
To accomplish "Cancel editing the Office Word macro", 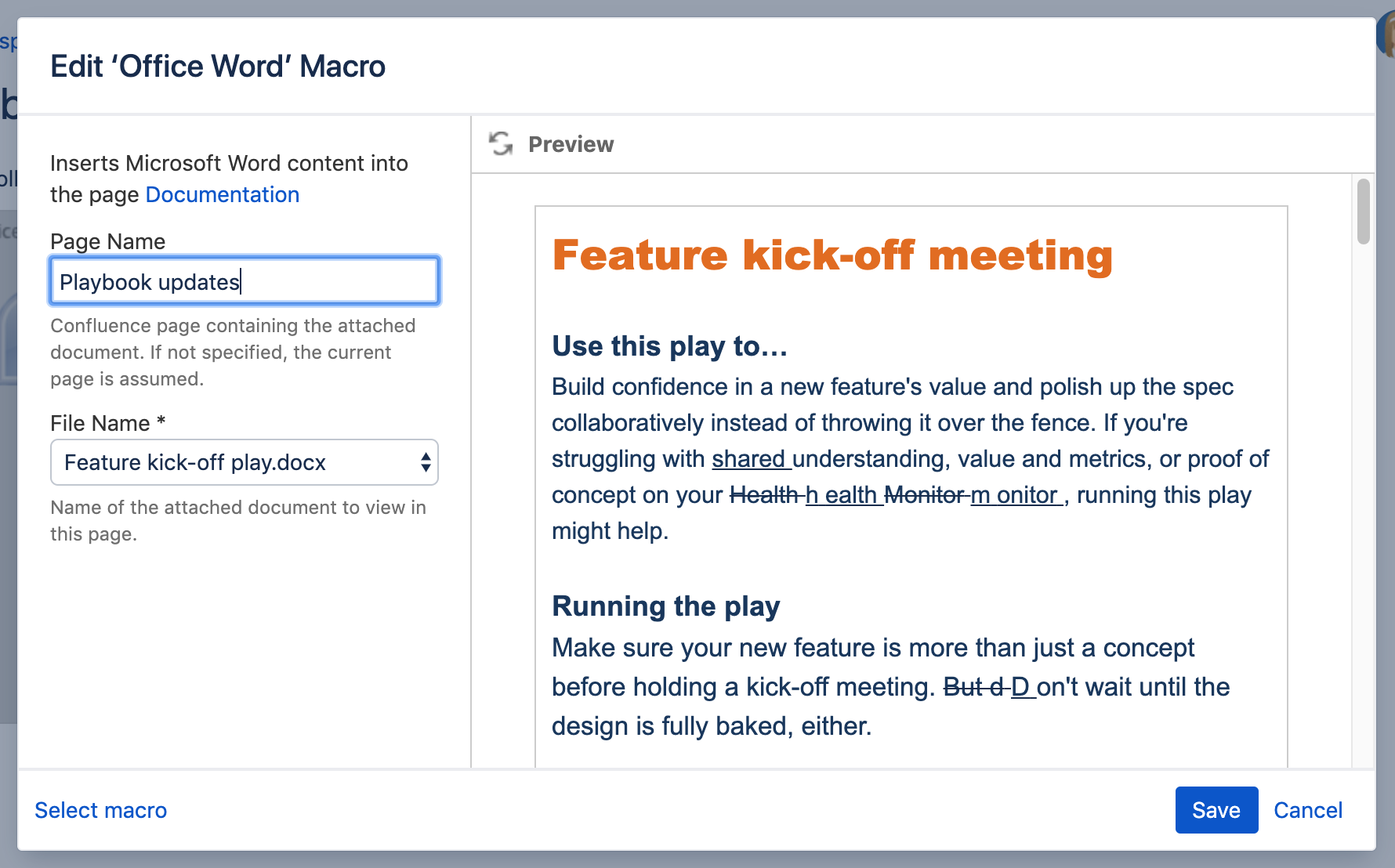I will point(1307,810).
